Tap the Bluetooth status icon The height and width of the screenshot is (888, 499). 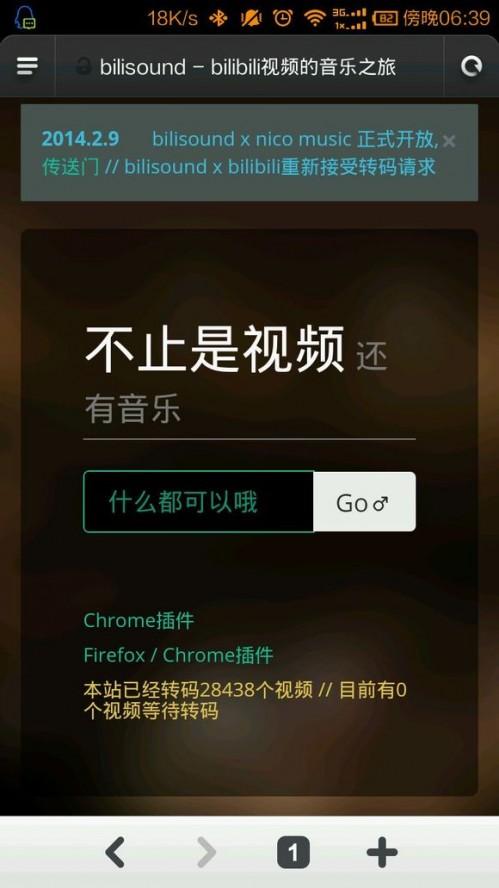[218, 18]
